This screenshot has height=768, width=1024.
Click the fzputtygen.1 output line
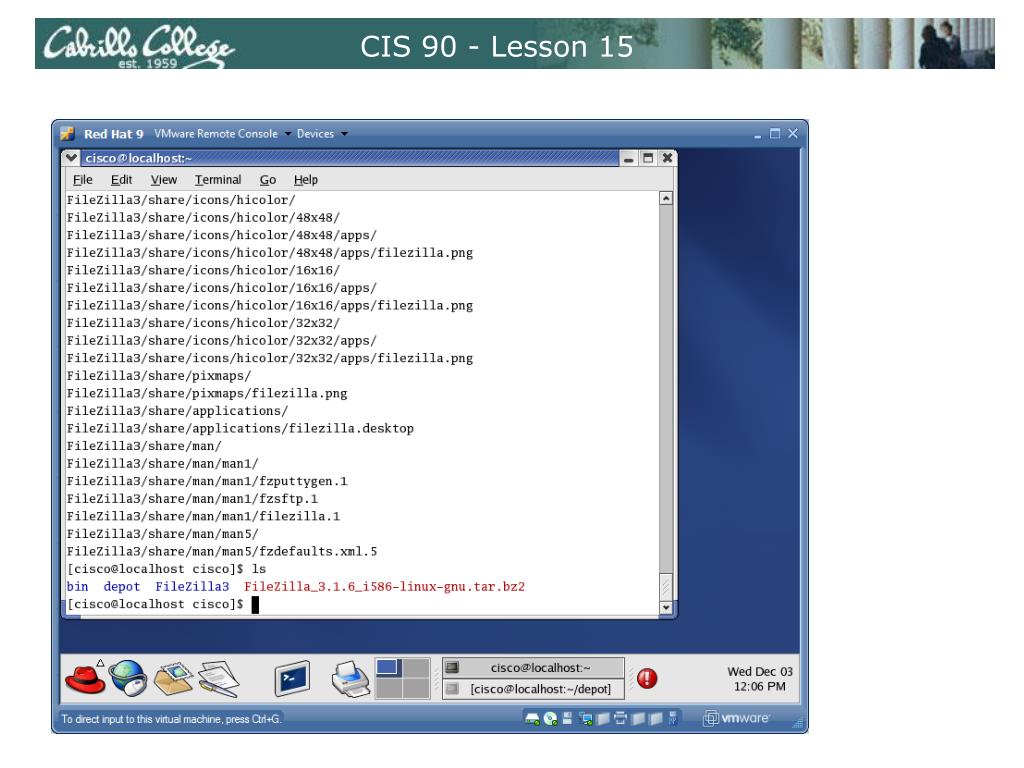(207, 481)
